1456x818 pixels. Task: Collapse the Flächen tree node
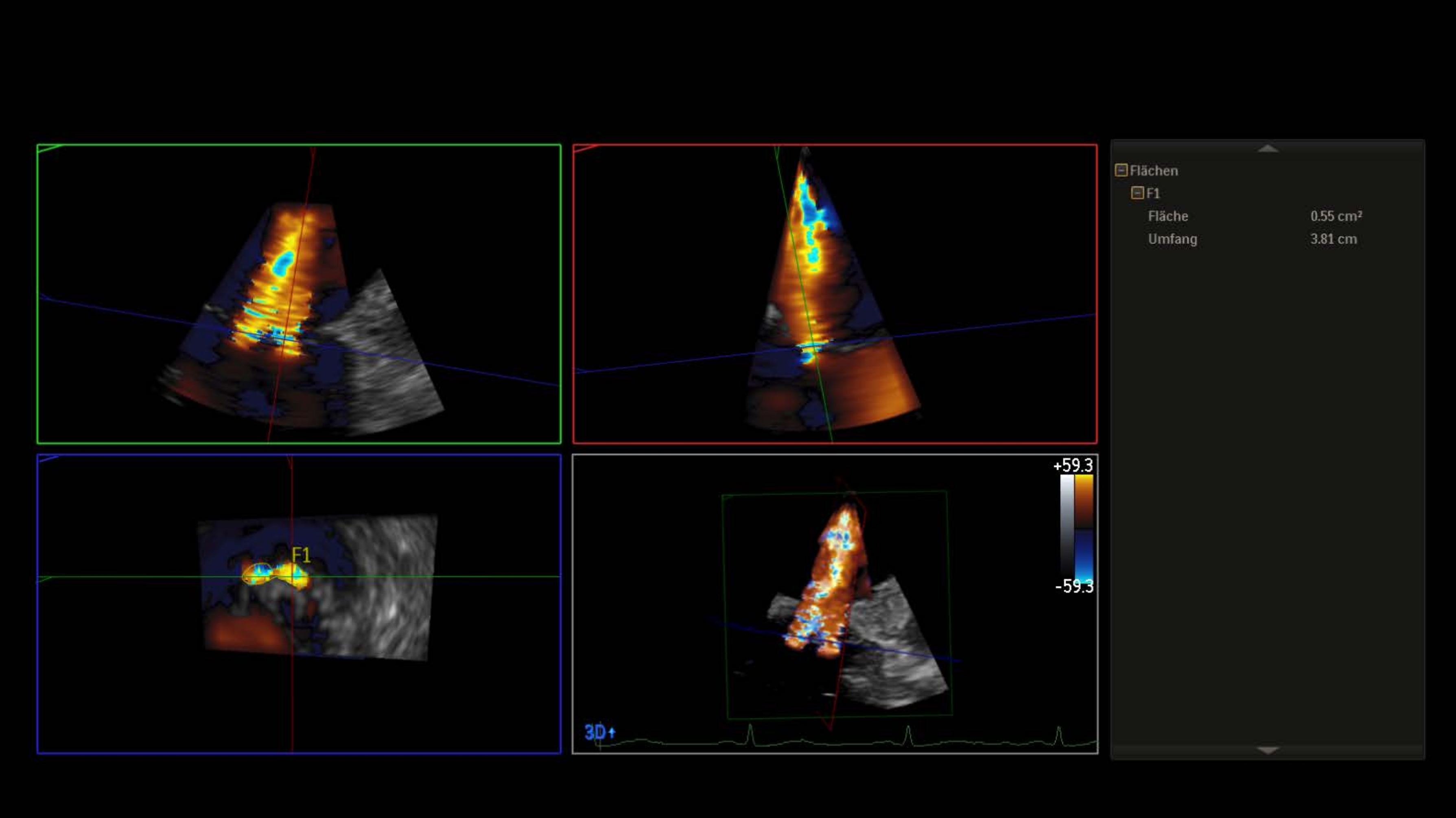coord(1122,170)
